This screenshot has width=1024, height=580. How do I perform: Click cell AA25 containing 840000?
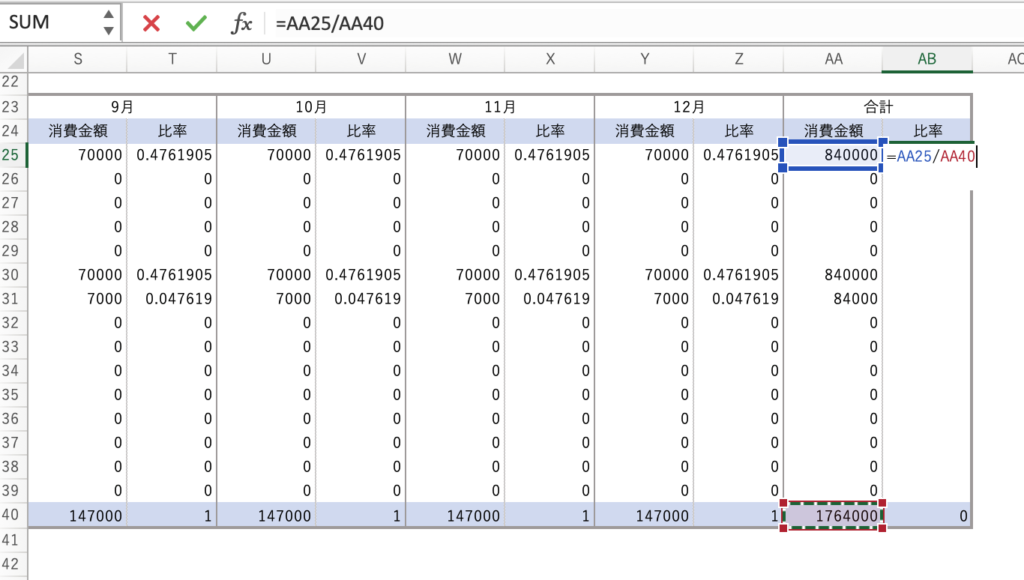[x=833, y=155]
